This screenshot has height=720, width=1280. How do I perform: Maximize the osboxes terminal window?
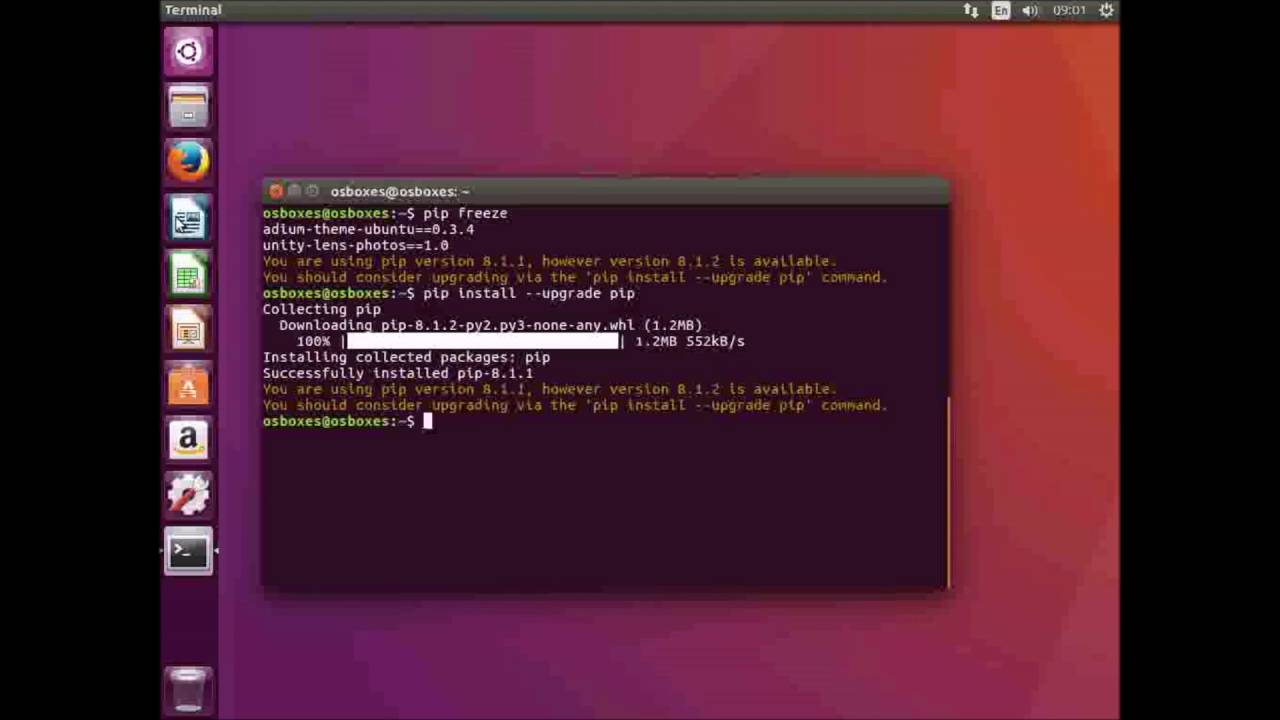312,191
